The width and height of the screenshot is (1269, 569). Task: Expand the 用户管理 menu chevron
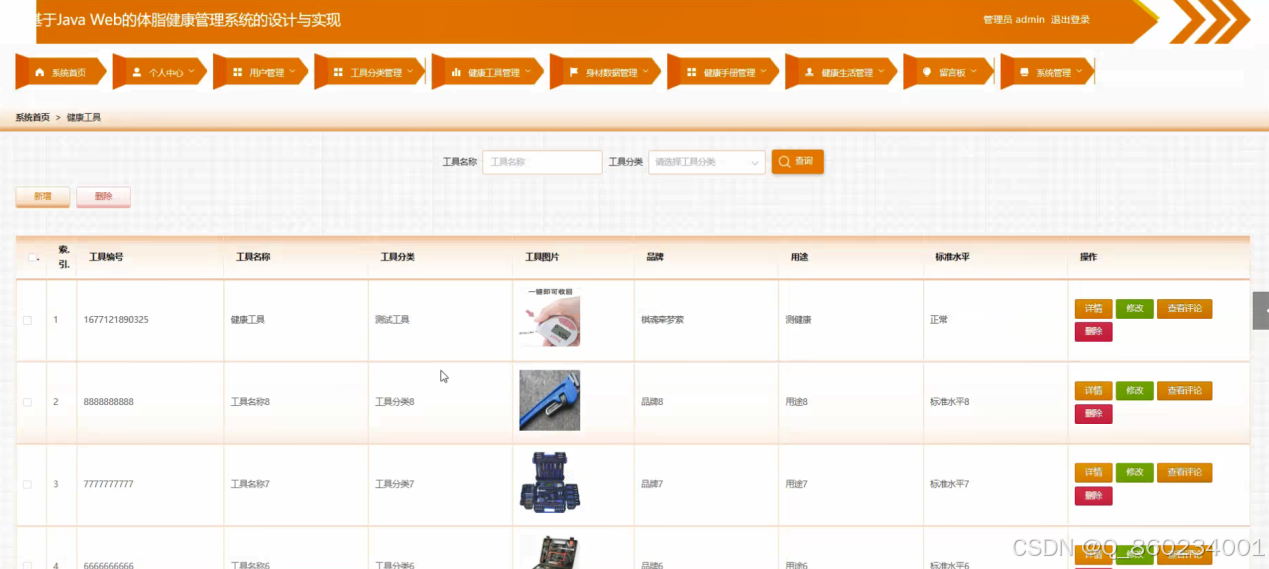point(293,72)
